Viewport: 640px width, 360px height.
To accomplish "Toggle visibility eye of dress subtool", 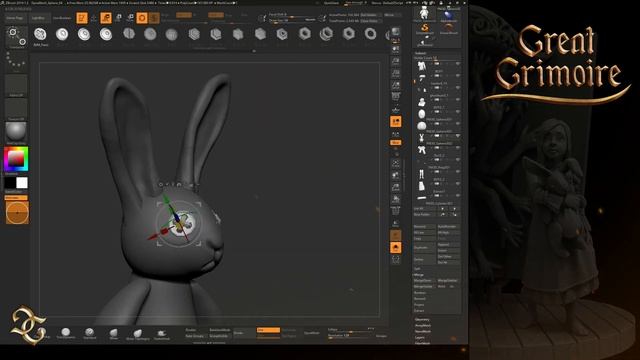I will click(458, 184).
